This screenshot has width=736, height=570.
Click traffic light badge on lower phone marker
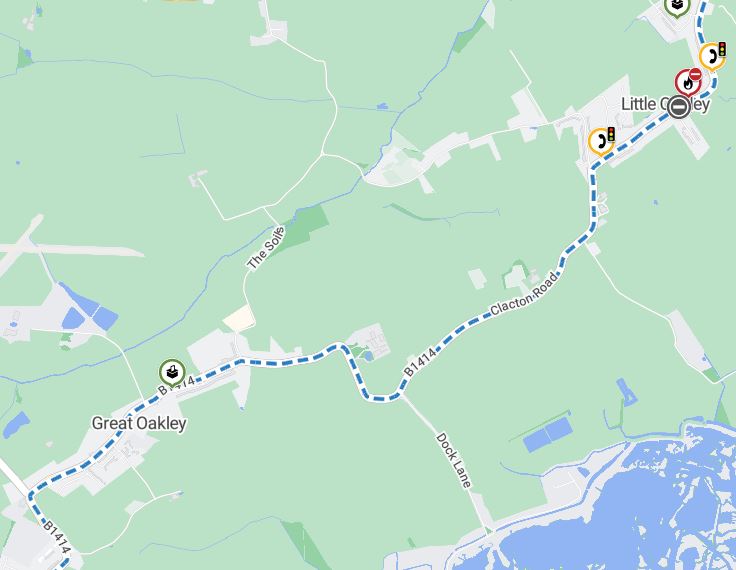coord(611,134)
